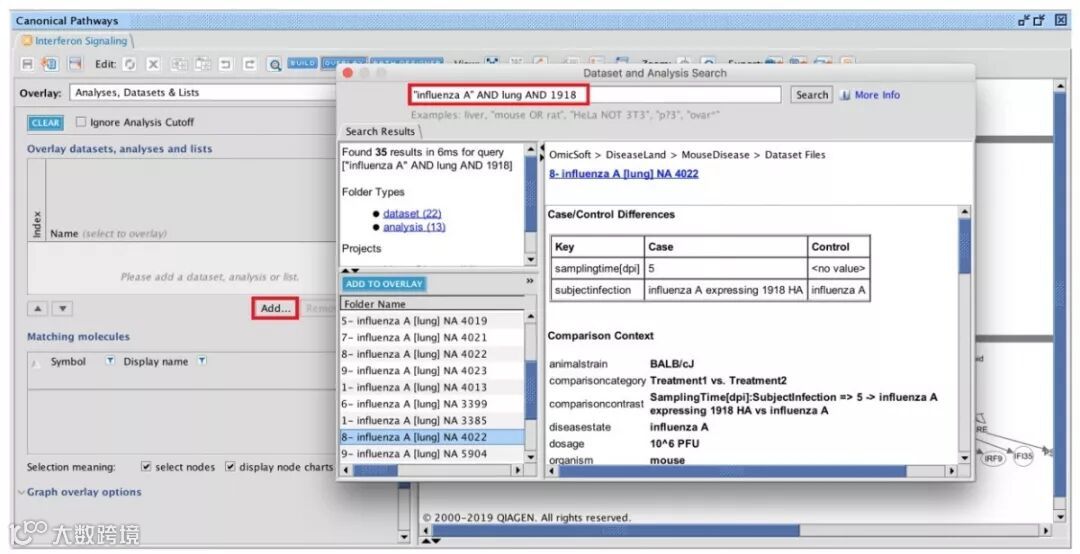This screenshot has width=1080, height=554.
Task: Click the Copy icon in Edit toolbar
Action: coord(179,64)
